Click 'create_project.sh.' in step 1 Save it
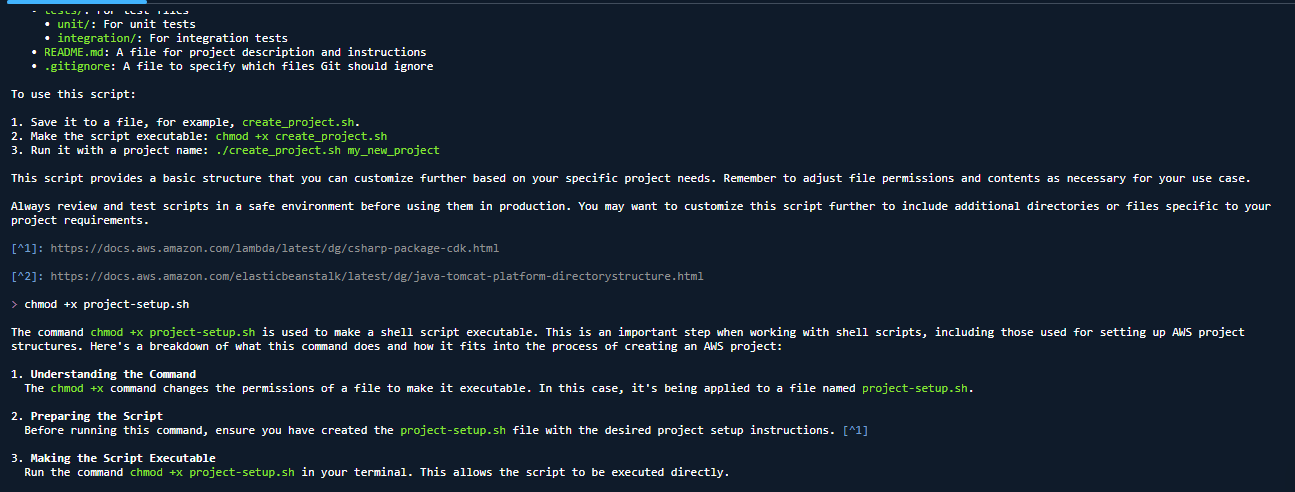Screen dimensions: 1295x492 pyautogui.click(x=301, y=122)
